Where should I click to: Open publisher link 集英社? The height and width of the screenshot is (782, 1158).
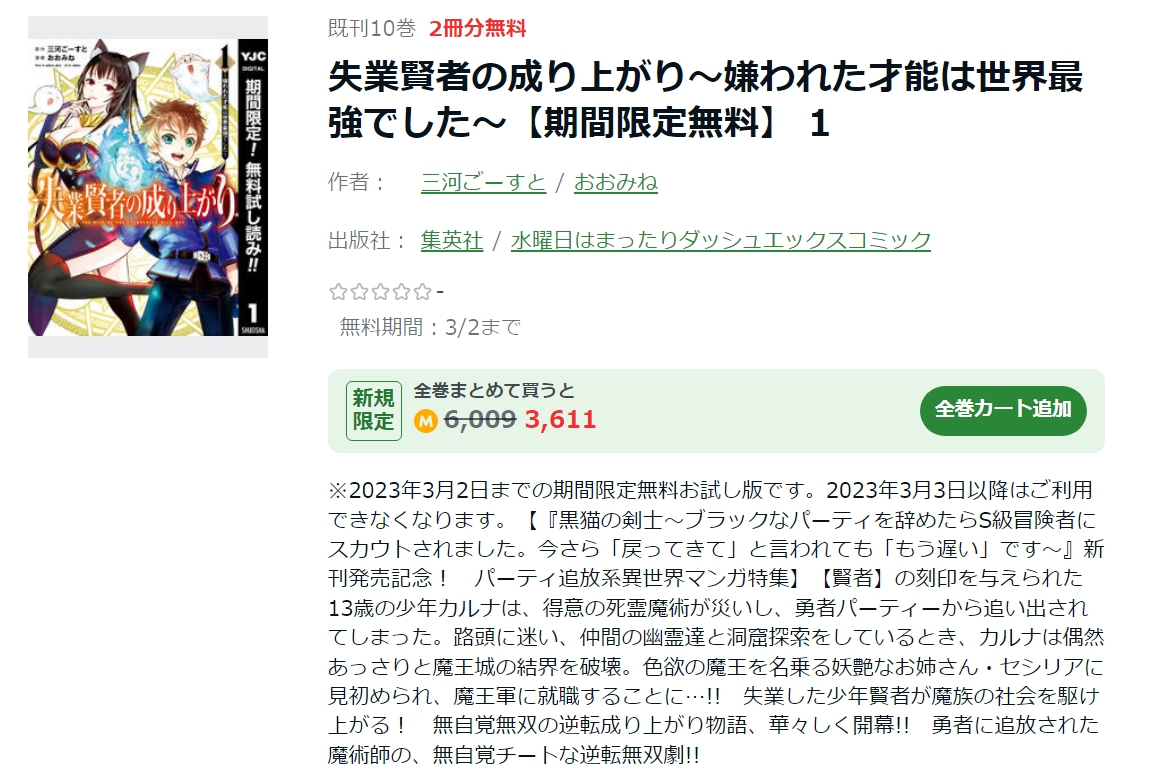click(451, 241)
